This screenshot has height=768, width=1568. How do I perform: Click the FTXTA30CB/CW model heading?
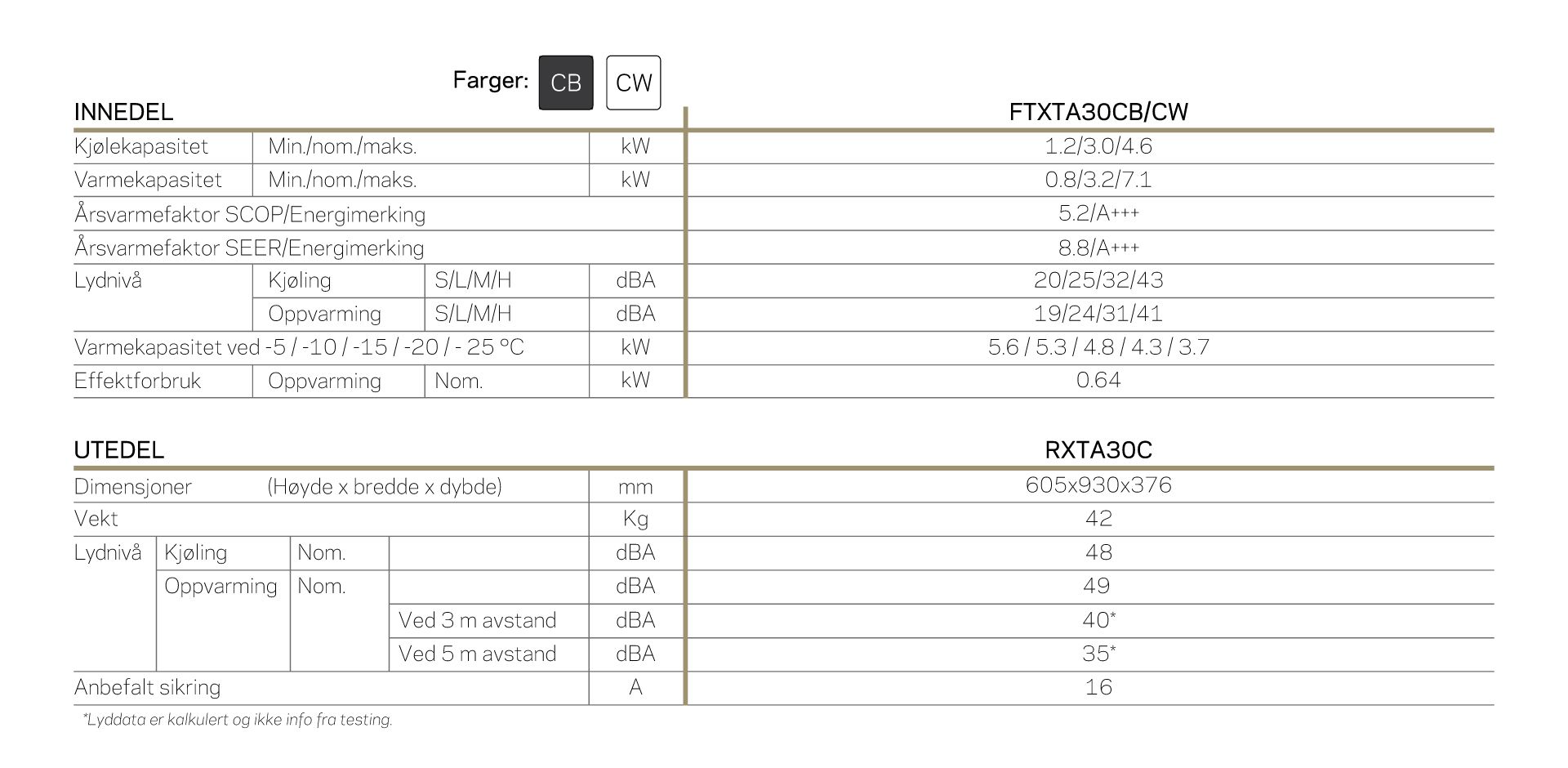coord(1098,112)
